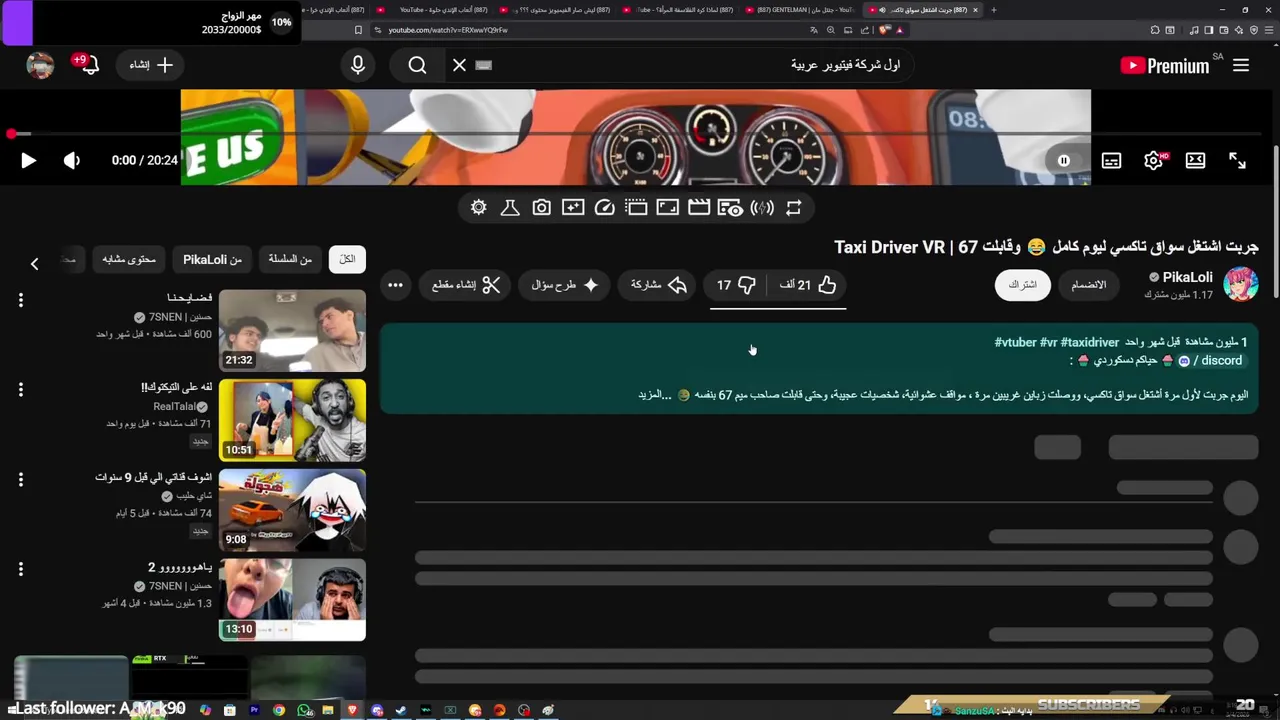The width and height of the screenshot is (1280, 720).
Task: Switch to theater mode view
Action: 1195,160
